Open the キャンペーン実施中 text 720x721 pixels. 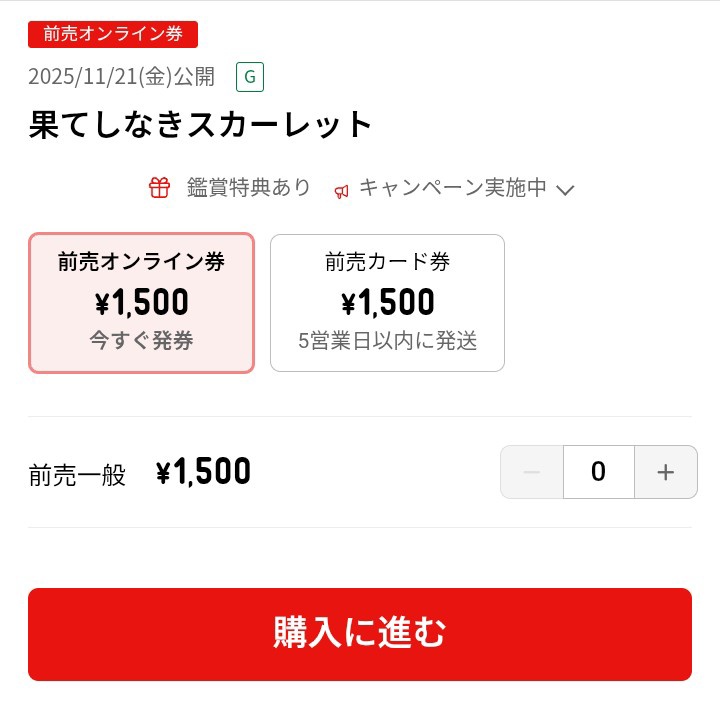[452, 188]
